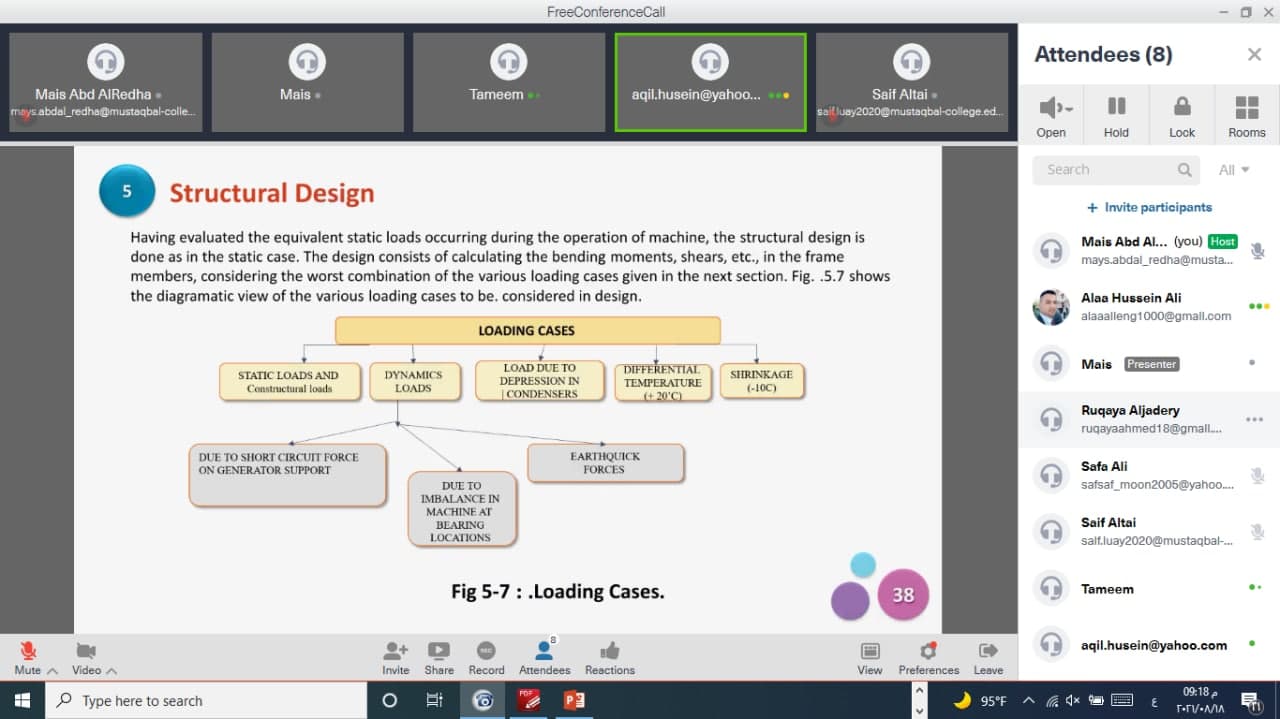
Task: Open PowerPoint from the Windows taskbar
Action: (x=574, y=700)
